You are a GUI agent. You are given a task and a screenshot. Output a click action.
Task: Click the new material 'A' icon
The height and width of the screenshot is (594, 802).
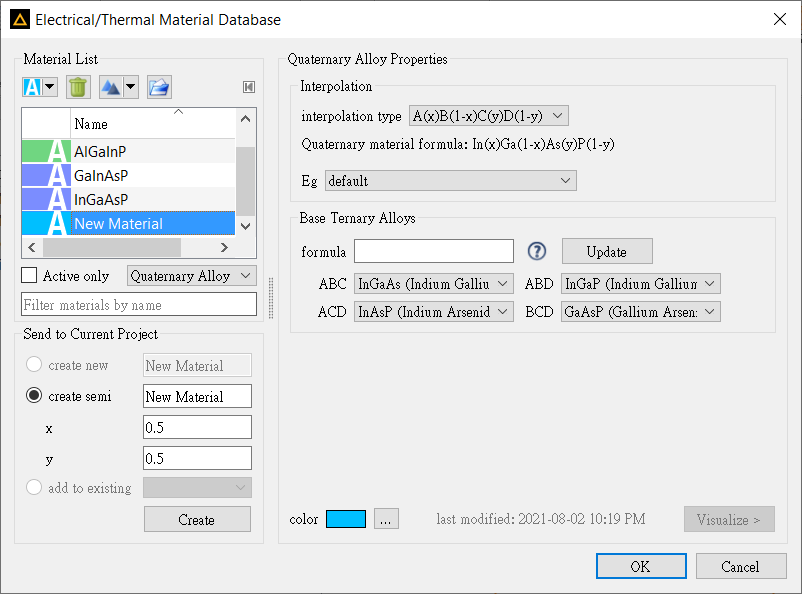pyautogui.click(x=33, y=87)
